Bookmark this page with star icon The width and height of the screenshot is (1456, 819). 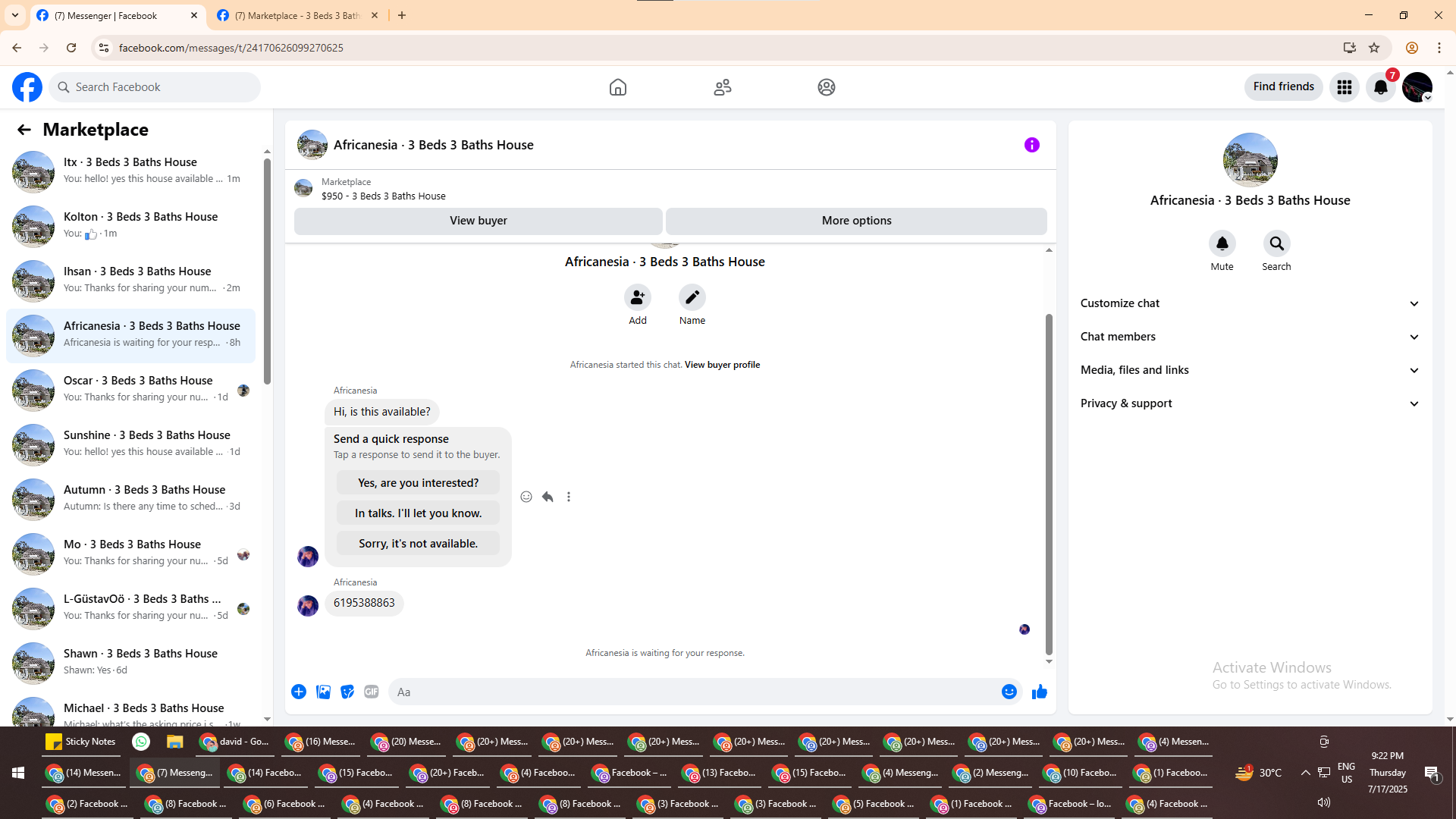(x=1374, y=48)
